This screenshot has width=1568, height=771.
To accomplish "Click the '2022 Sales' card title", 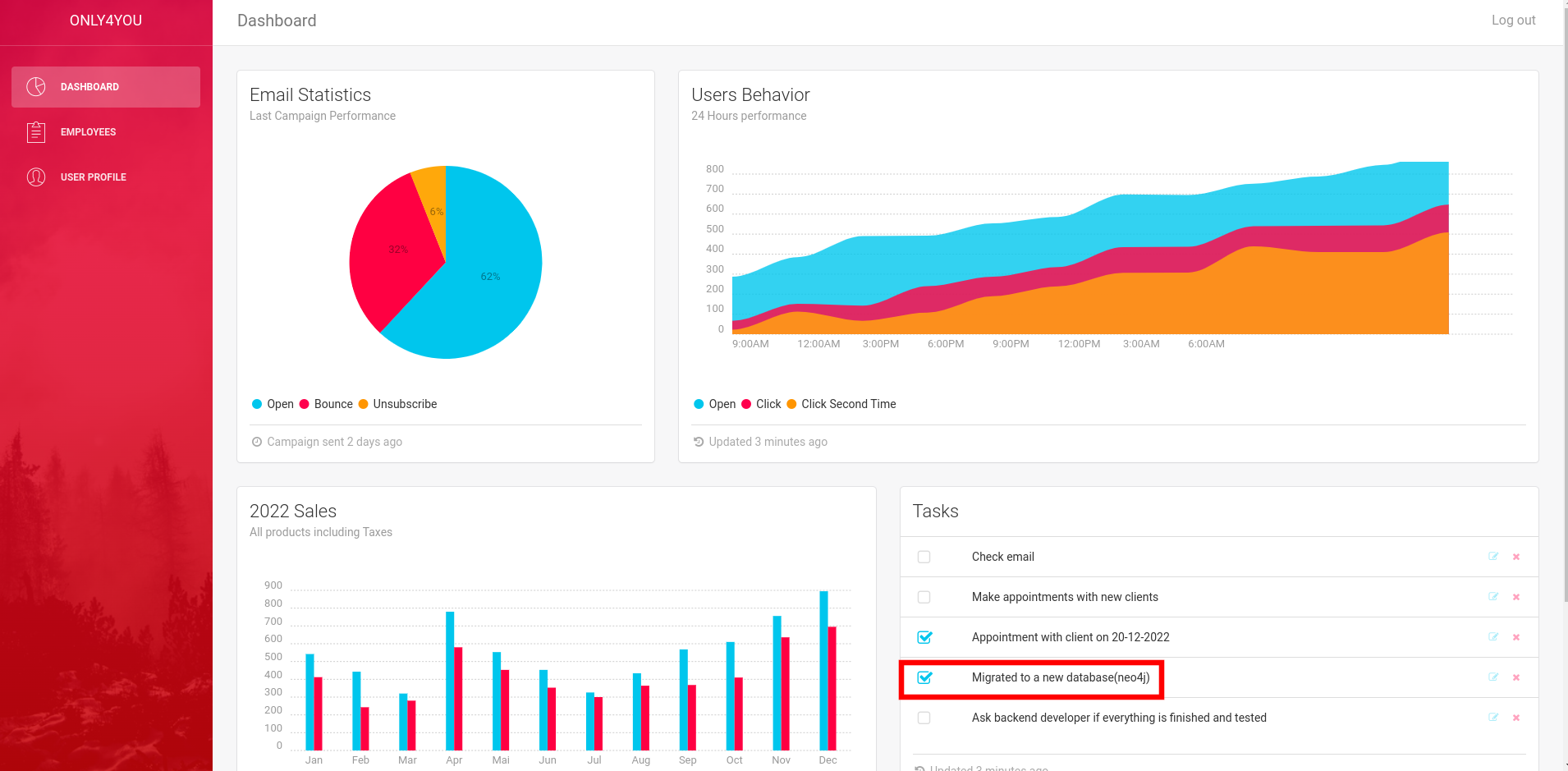I will click(293, 512).
